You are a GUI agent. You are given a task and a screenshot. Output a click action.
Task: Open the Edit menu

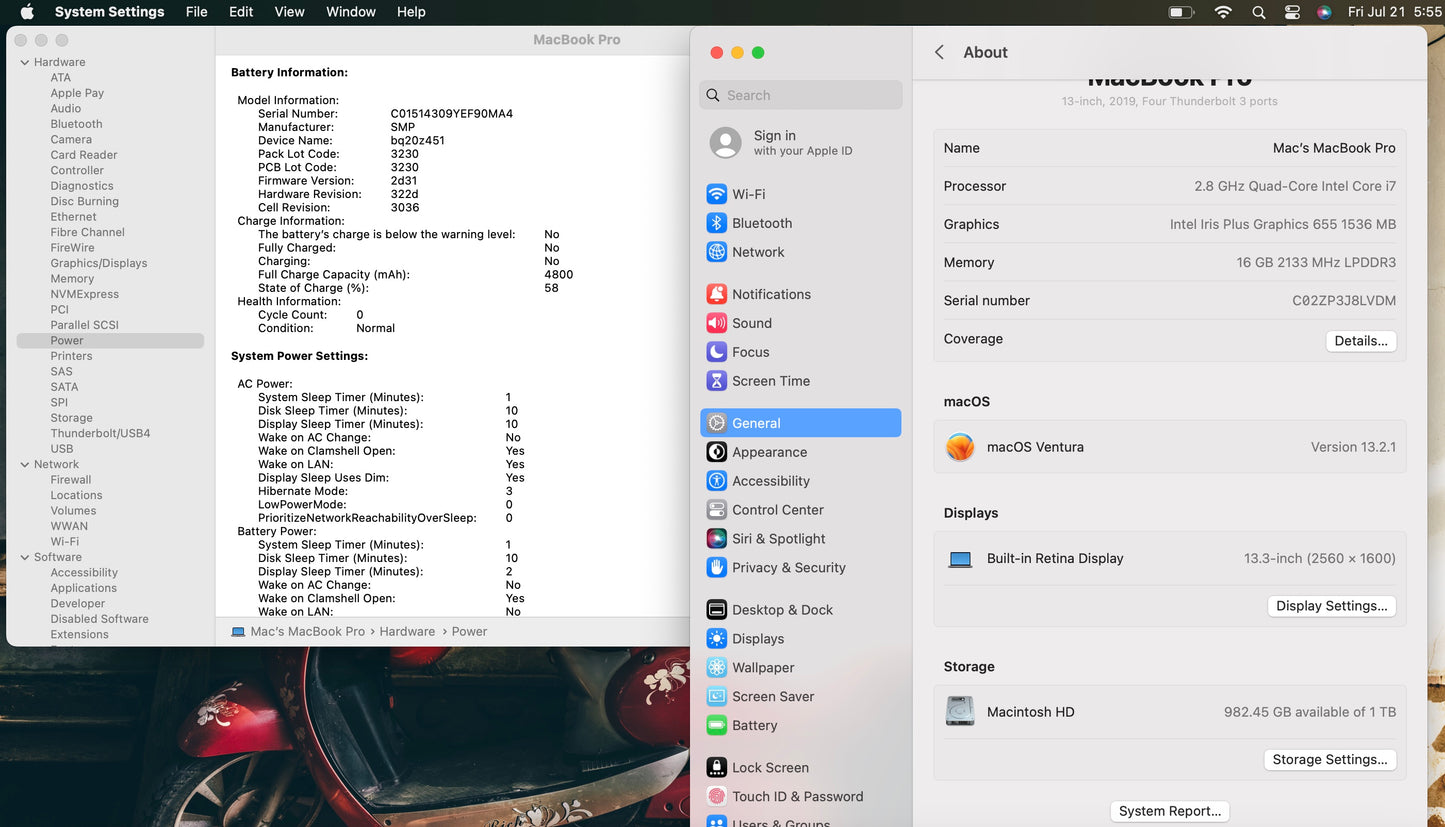[241, 12]
